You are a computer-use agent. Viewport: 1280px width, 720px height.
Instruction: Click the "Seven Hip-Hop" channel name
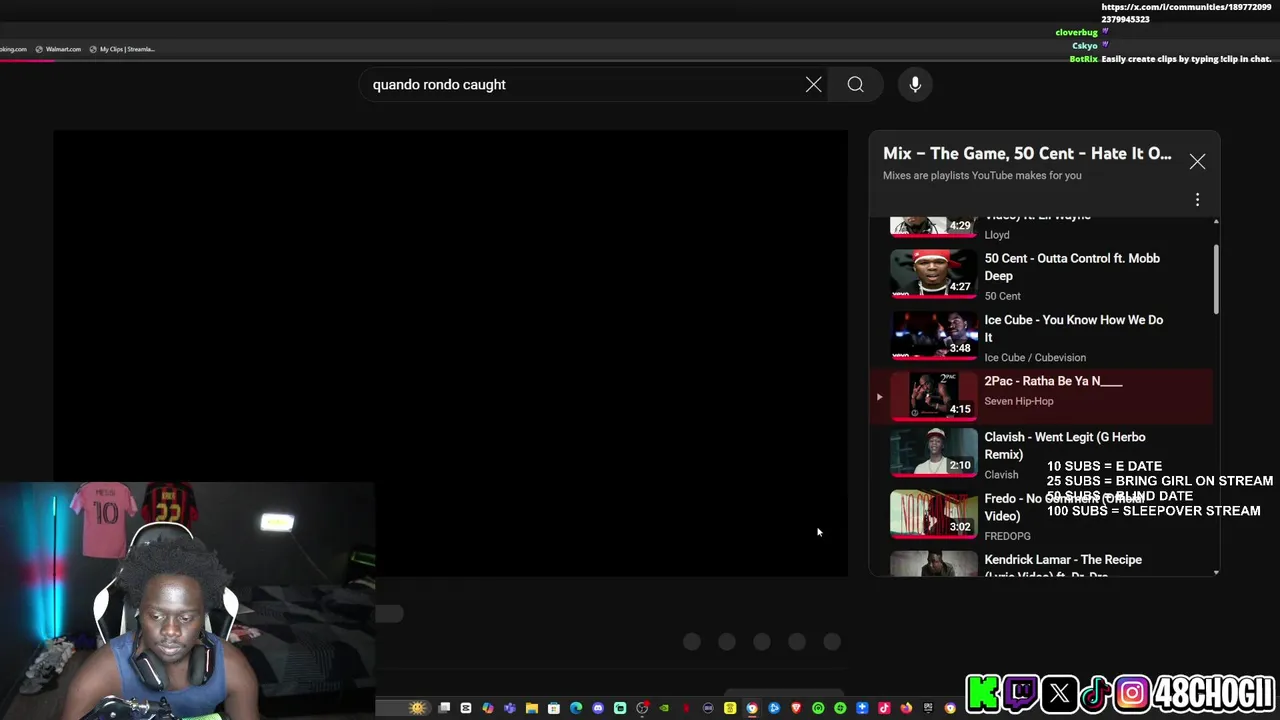coord(1018,401)
